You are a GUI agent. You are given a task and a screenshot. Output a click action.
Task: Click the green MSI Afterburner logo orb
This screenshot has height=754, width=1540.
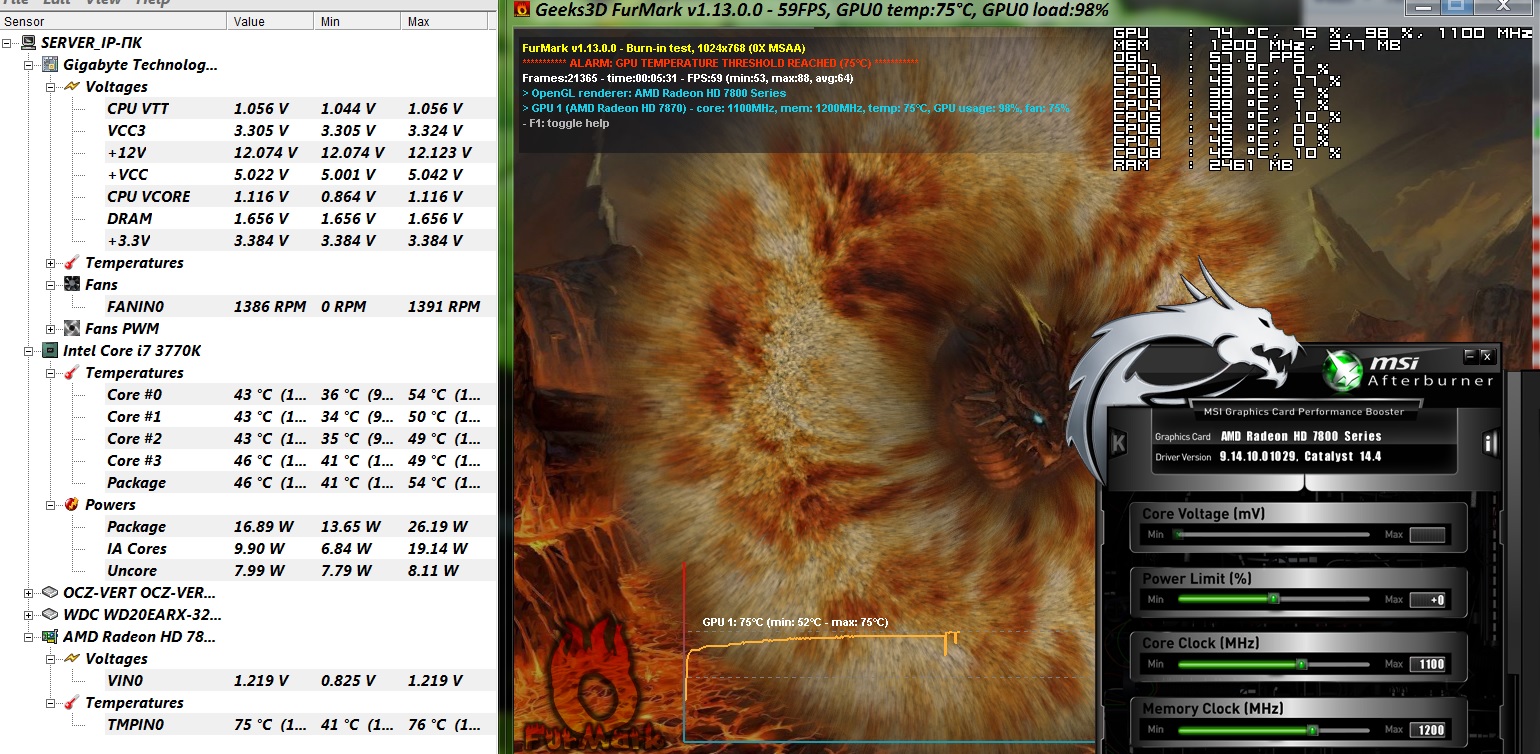[x=1341, y=372]
